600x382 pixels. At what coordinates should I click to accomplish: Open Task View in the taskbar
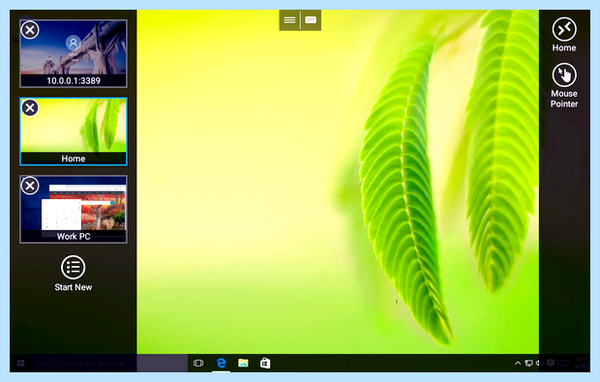[x=198, y=363]
